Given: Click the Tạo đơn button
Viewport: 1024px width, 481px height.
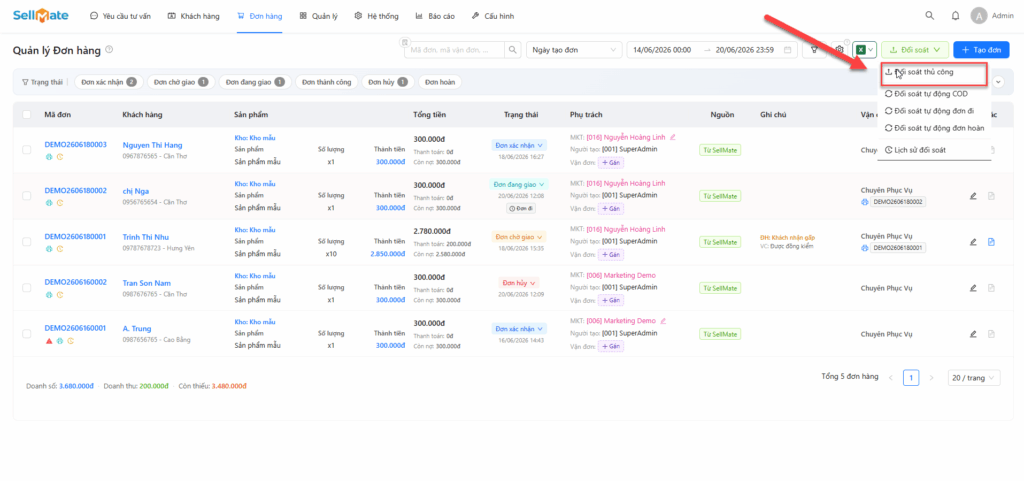Looking at the screenshot, I should pyautogui.click(x=981, y=50).
